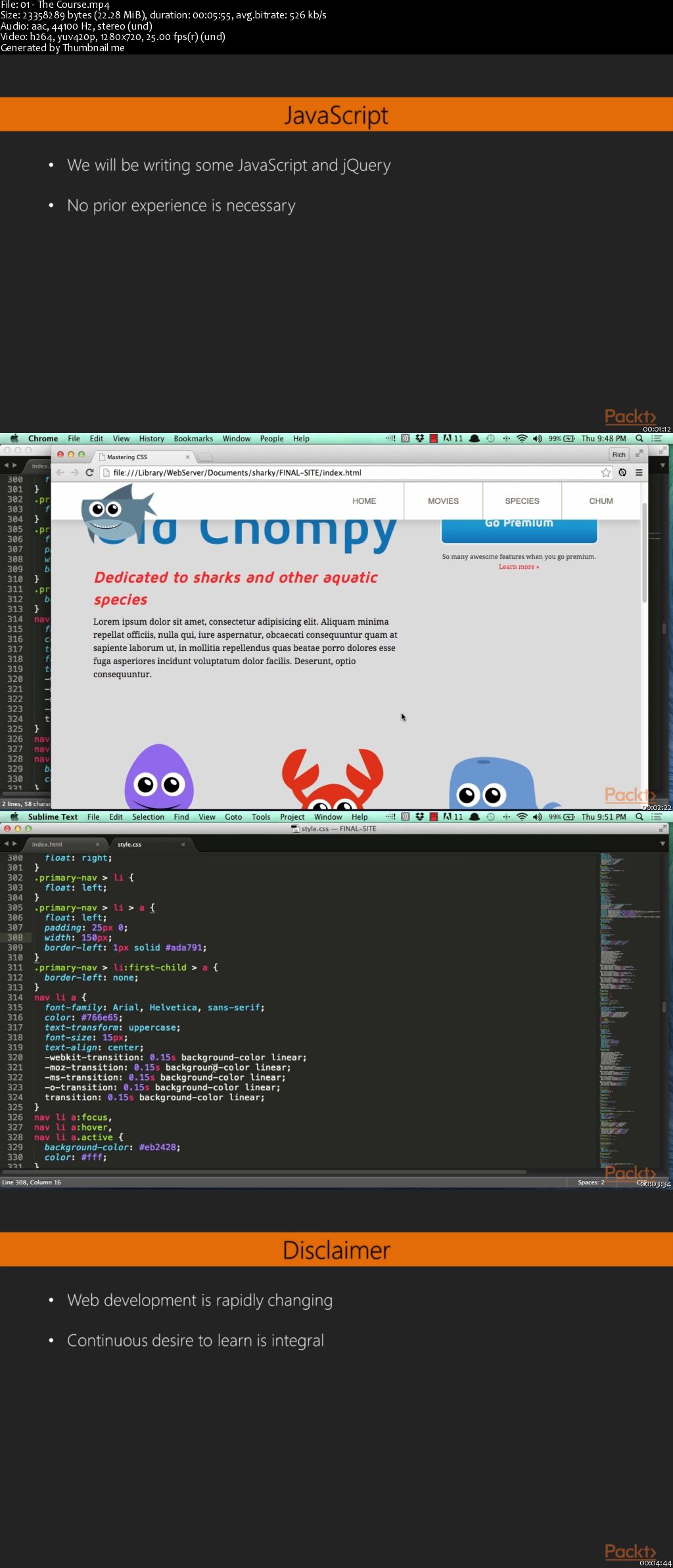Open the History menu in Chrome

click(x=152, y=438)
